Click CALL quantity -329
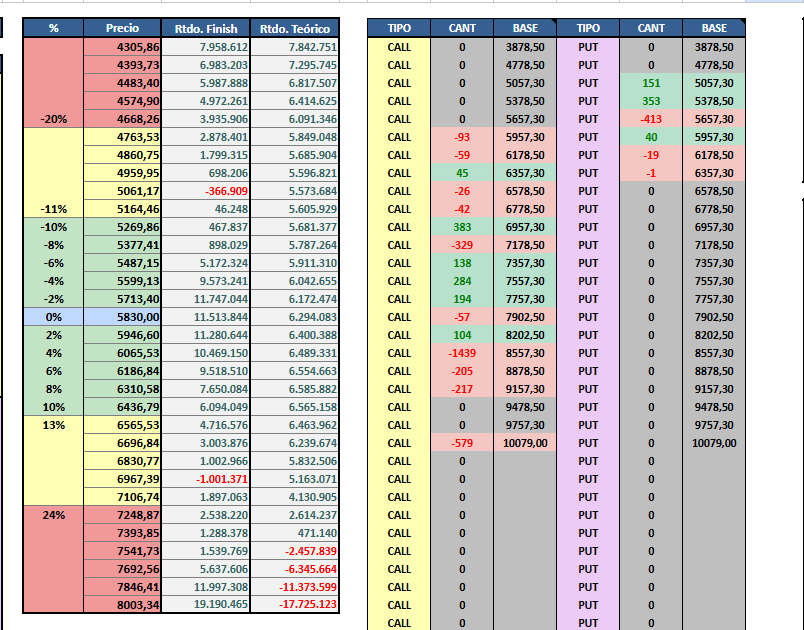The width and height of the screenshot is (804, 630). click(462, 245)
